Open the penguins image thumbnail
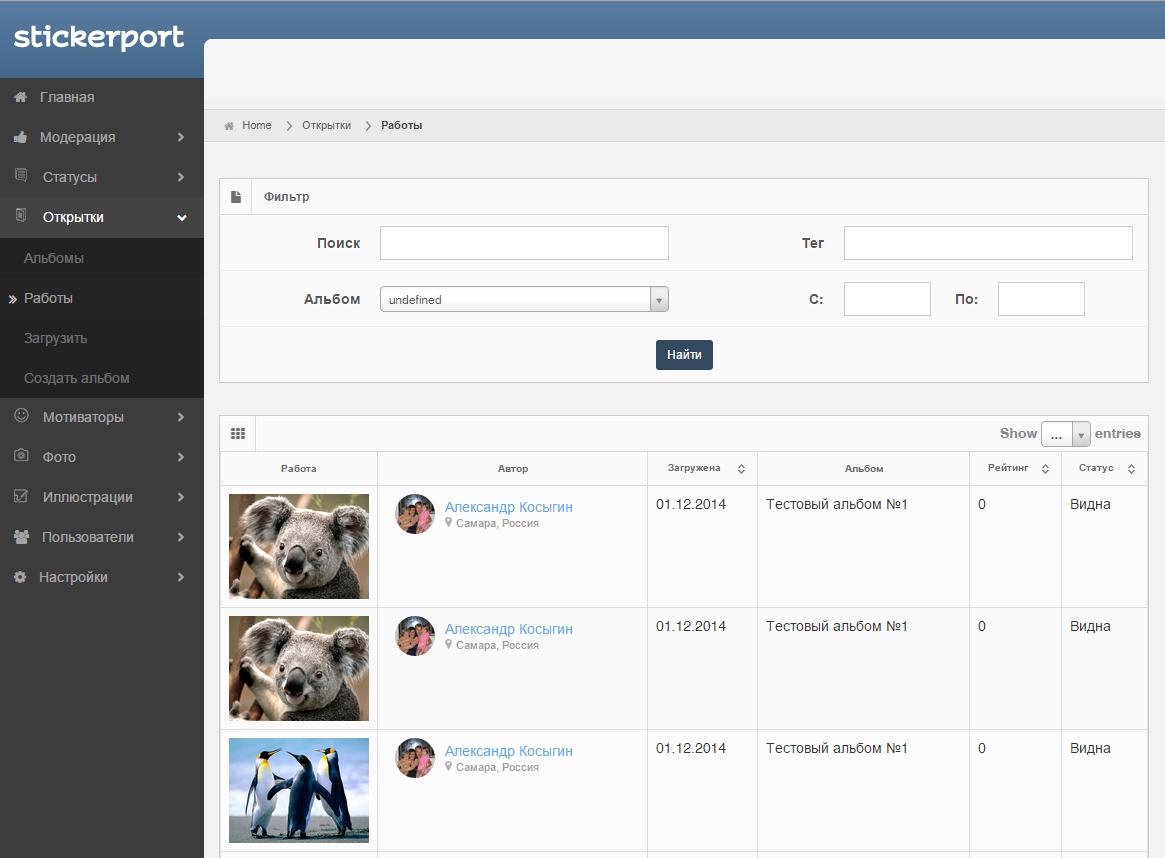Viewport: 1165px width, 858px height. tap(299, 790)
